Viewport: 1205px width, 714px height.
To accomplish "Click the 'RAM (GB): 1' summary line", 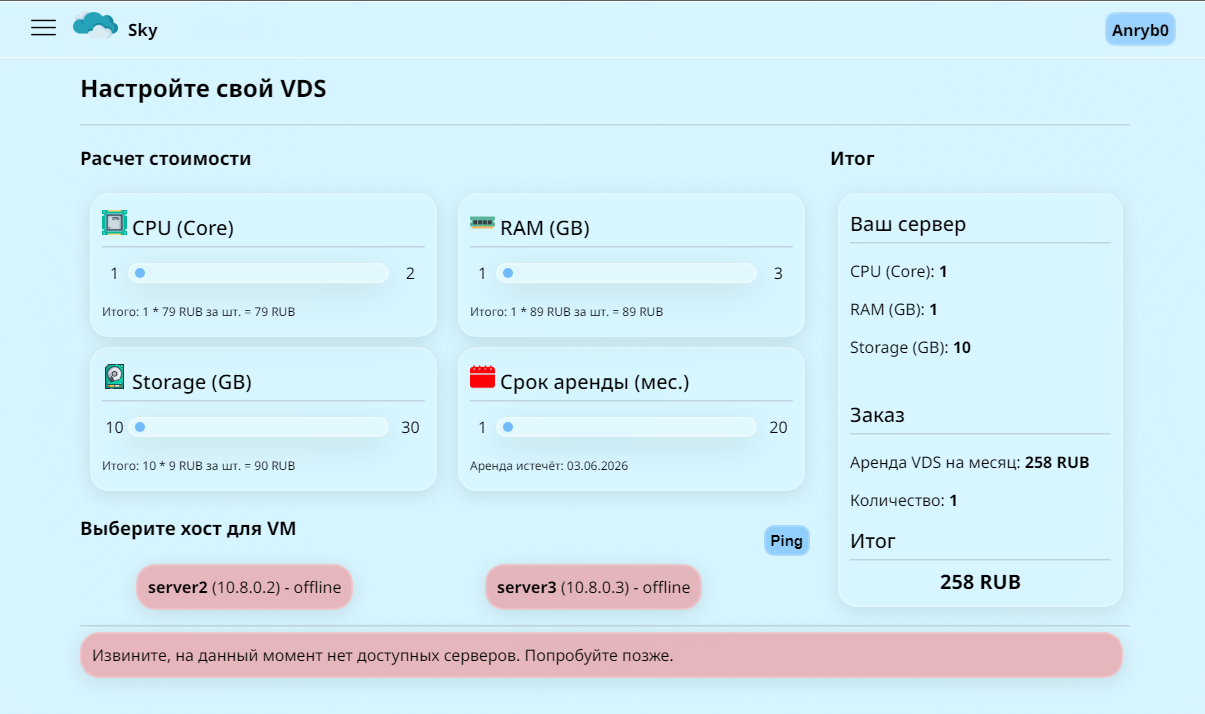I will [894, 310].
